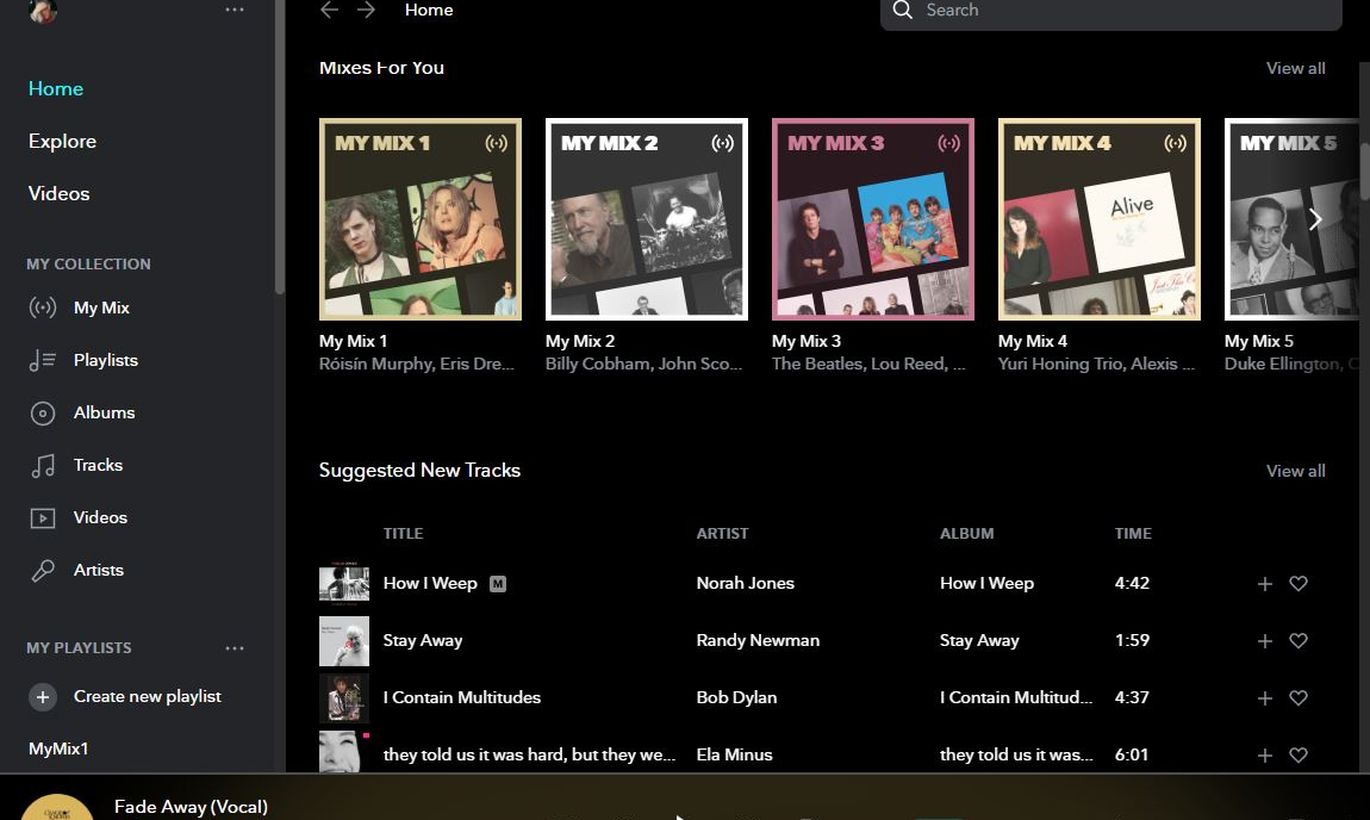Open the My Mix 2 cover
This screenshot has width=1370, height=820.
[x=647, y=219]
